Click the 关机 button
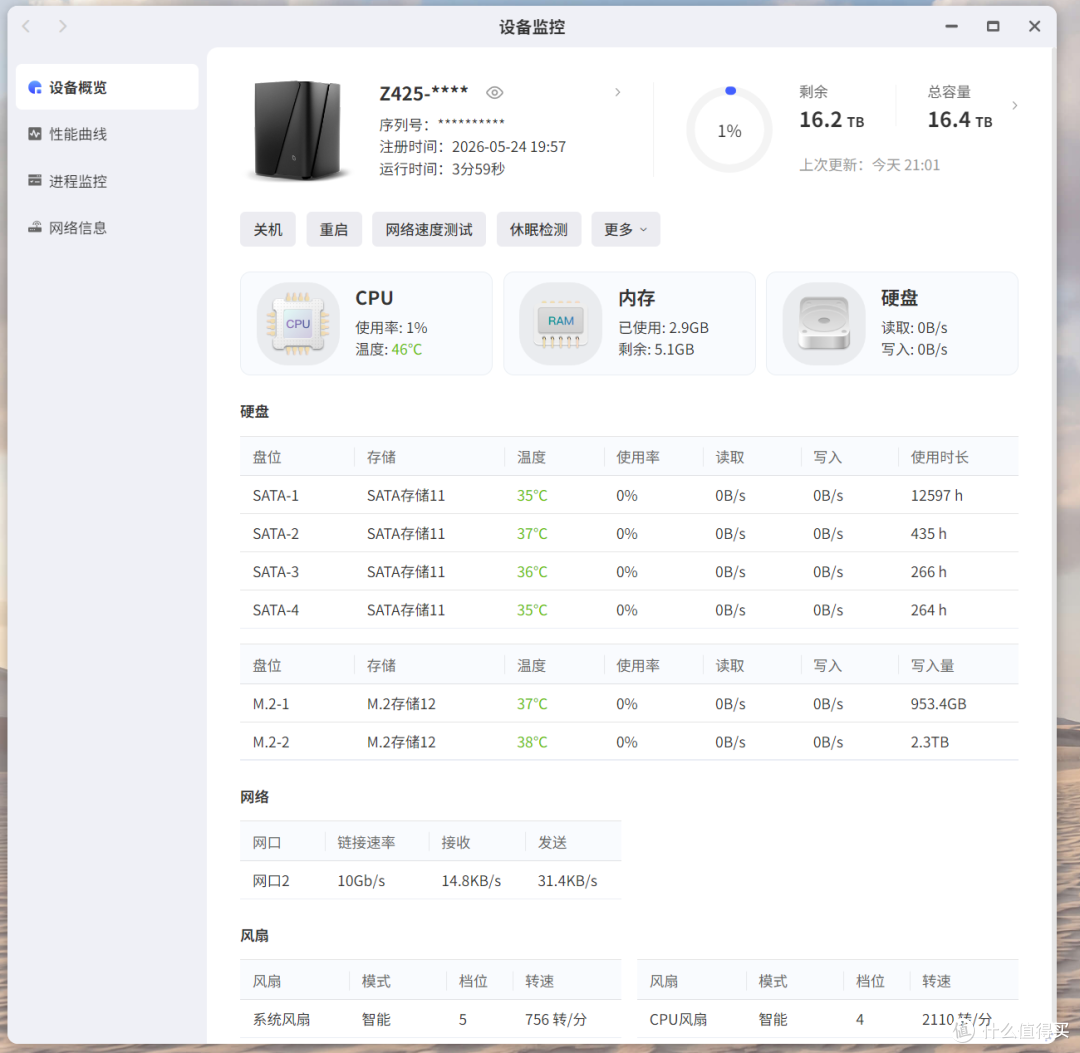The width and height of the screenshot is (1080, 1053). click(x=268, y=229)
